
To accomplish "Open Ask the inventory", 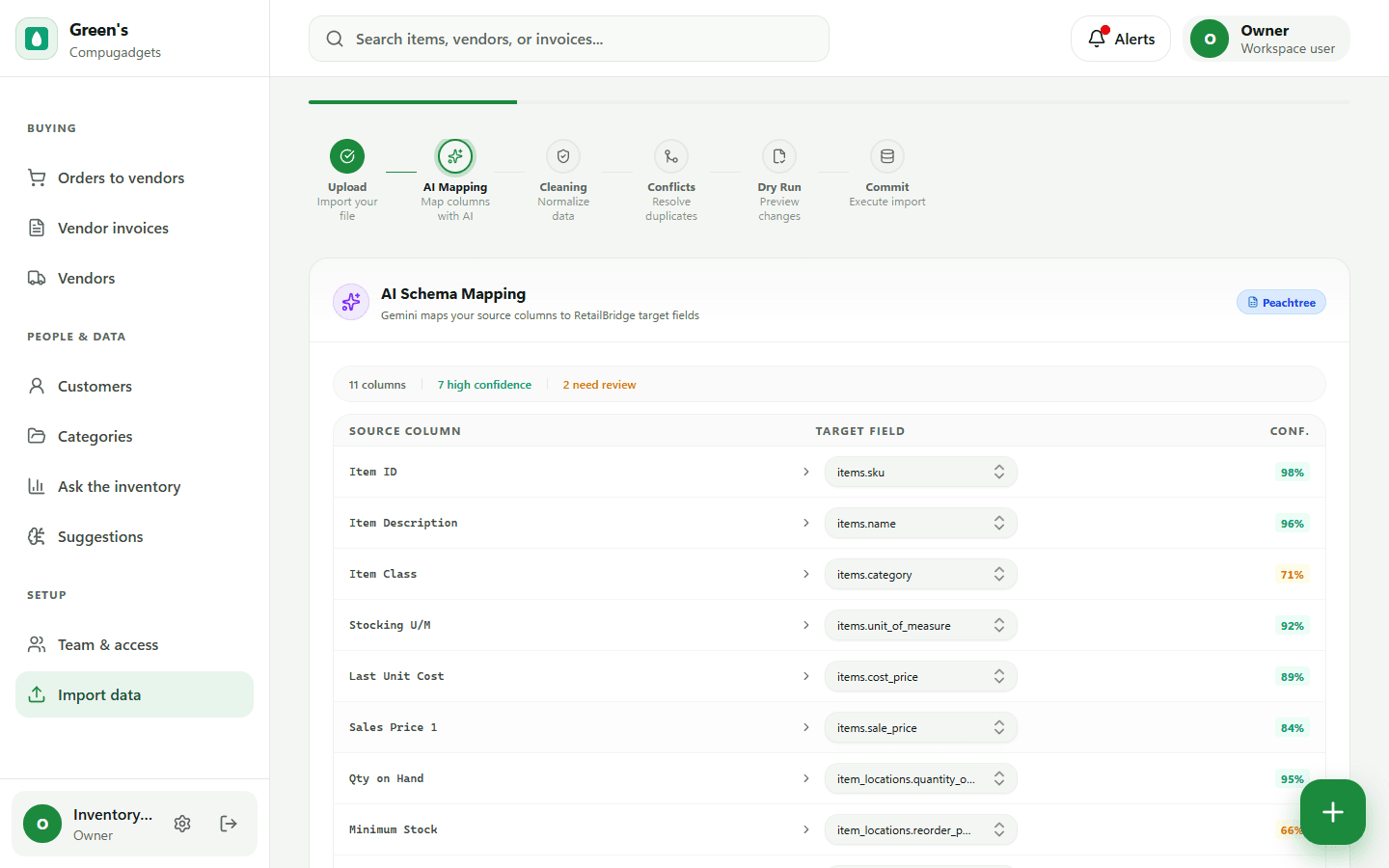I will click(134, 486).
